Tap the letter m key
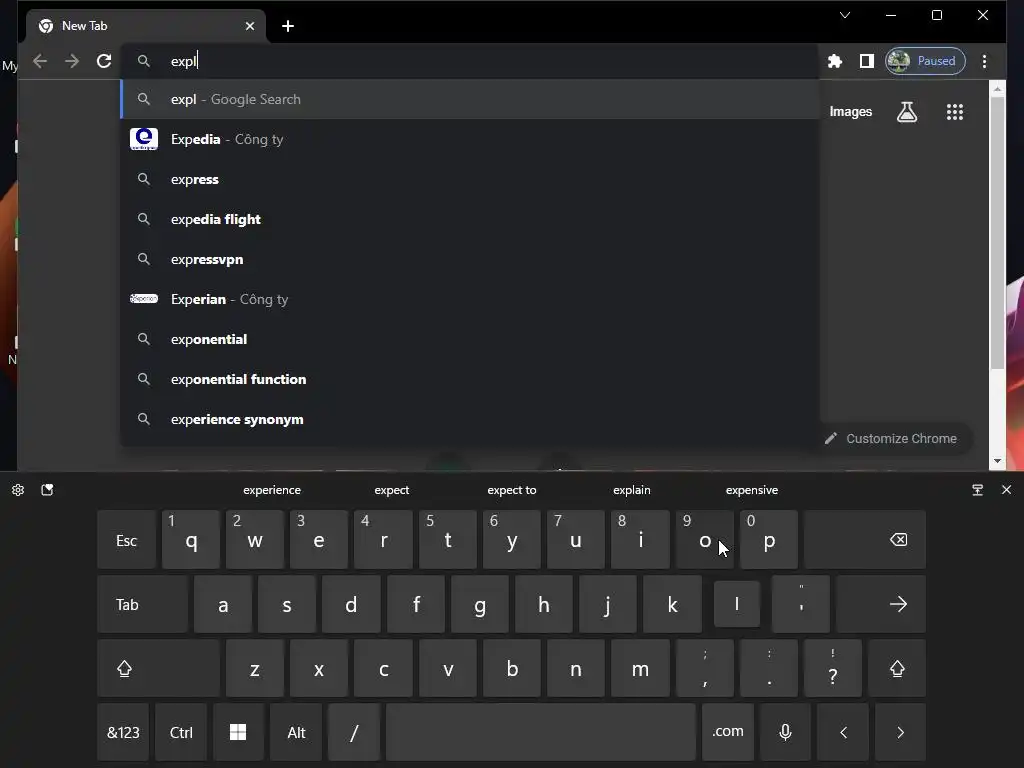 point(640,668)
